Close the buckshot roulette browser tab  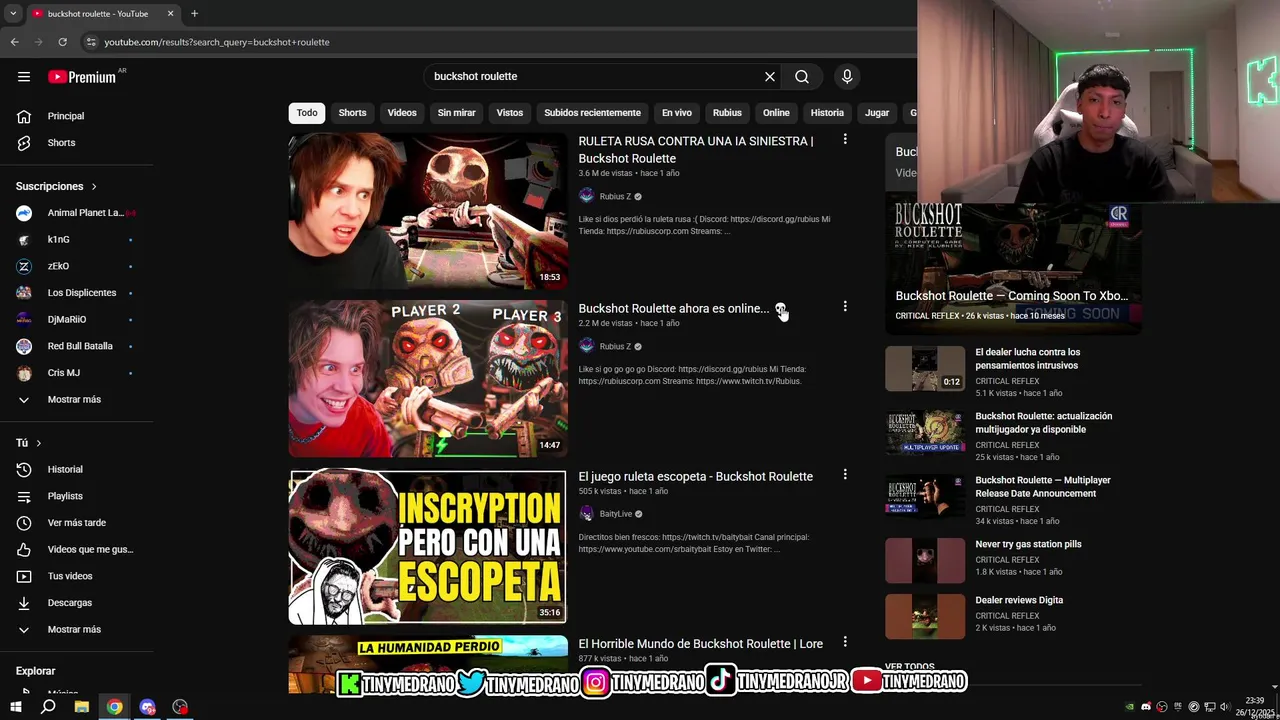170,14
